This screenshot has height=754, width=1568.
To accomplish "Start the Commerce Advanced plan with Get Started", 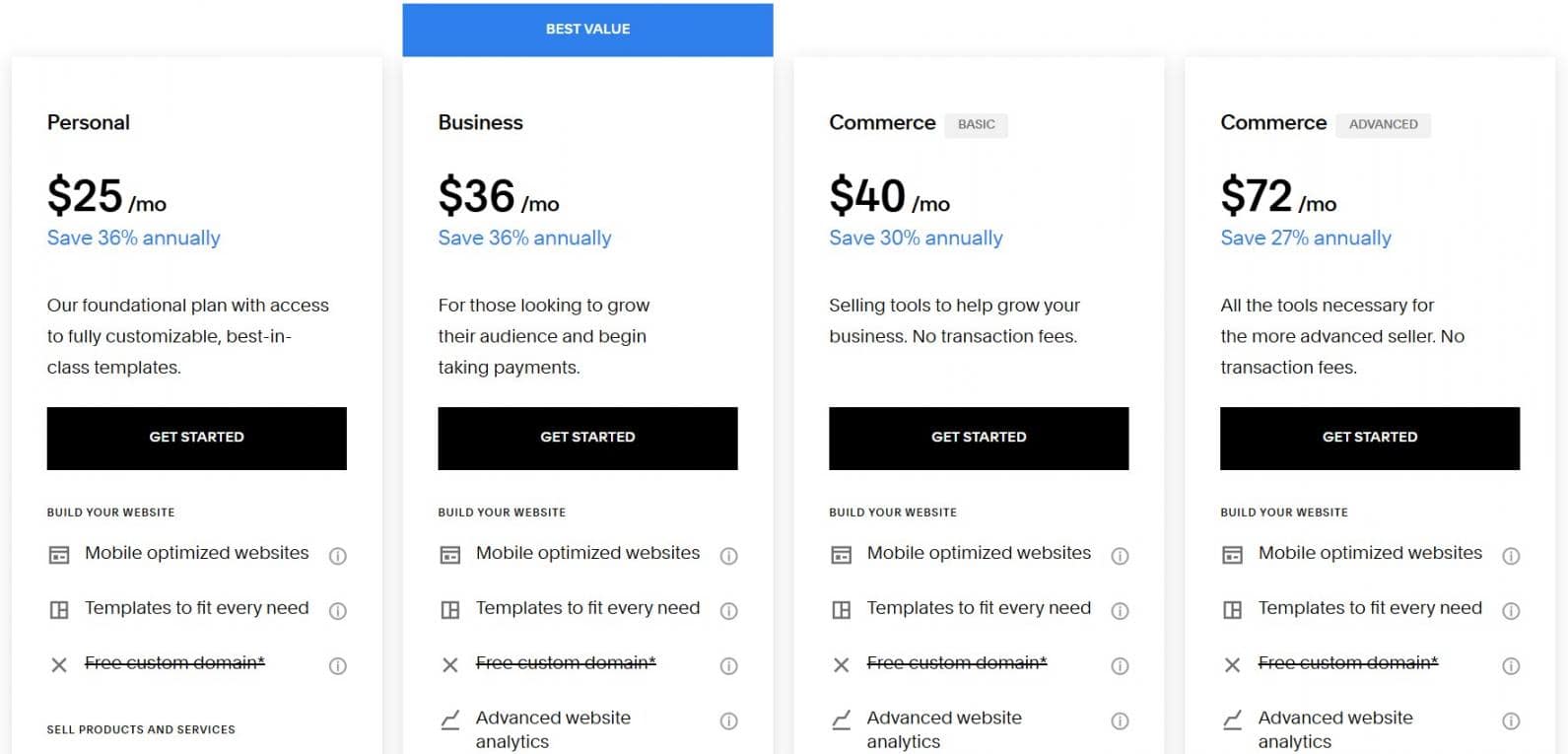I will (1370, 438).
